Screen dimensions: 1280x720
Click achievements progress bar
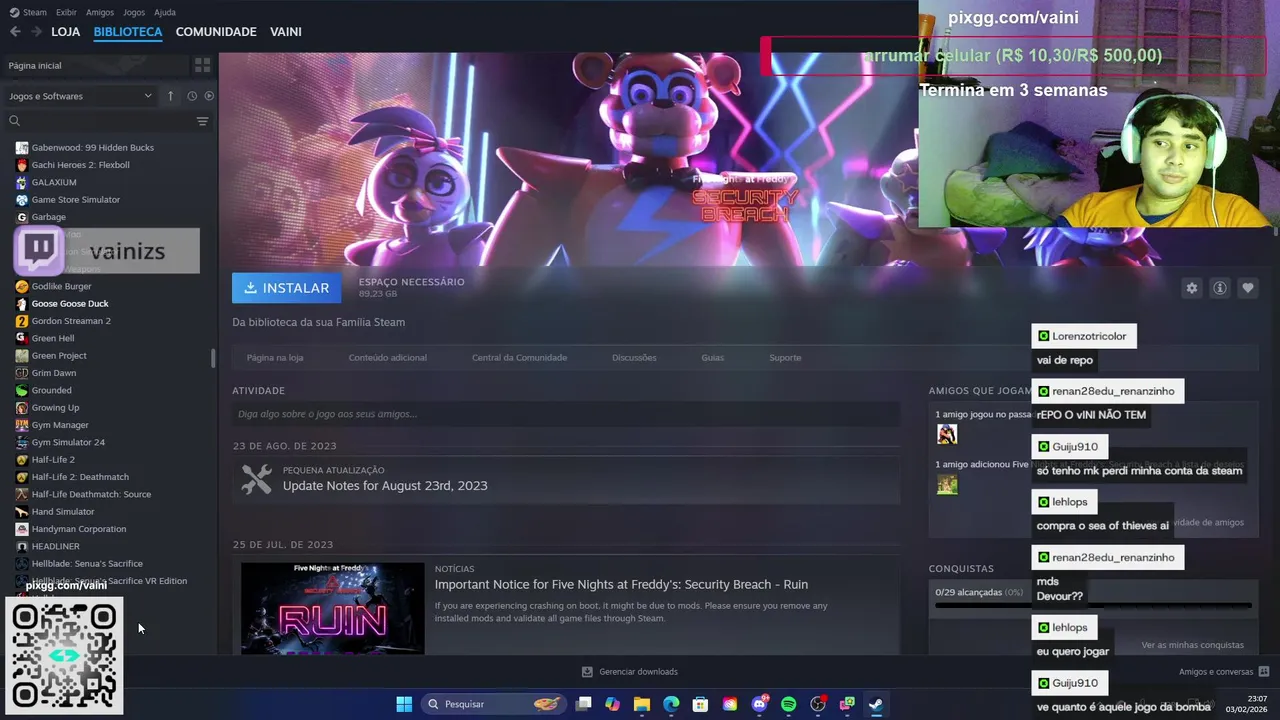point(1093,605)
